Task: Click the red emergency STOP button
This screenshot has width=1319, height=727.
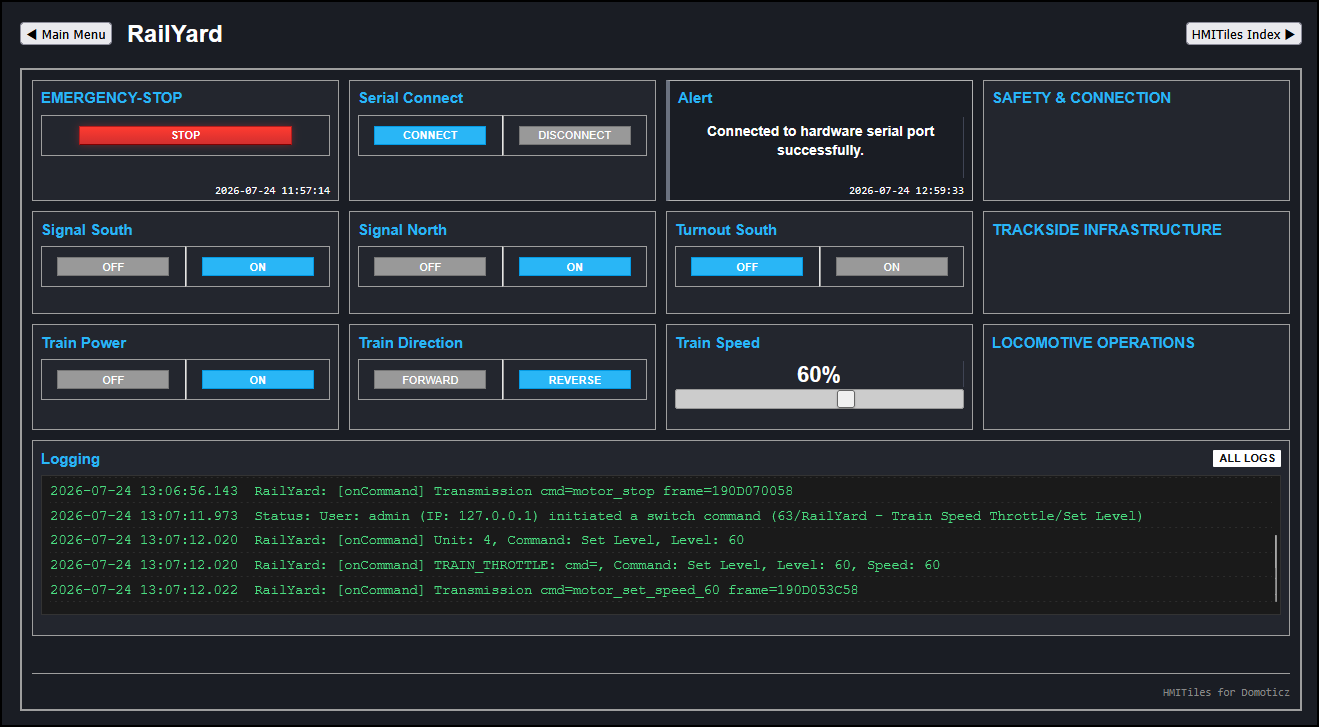Action: tap(185, 135)
